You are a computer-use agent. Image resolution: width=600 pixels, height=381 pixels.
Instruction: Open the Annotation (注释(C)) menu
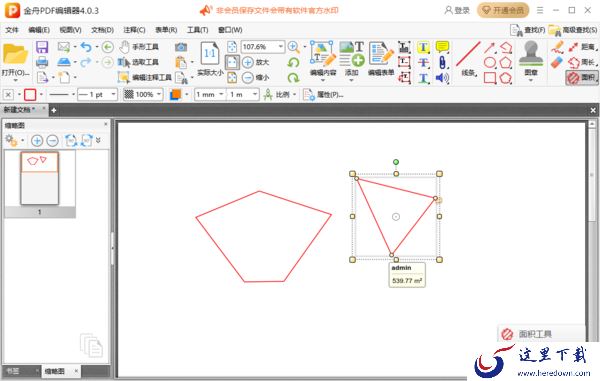pos(134,30)
